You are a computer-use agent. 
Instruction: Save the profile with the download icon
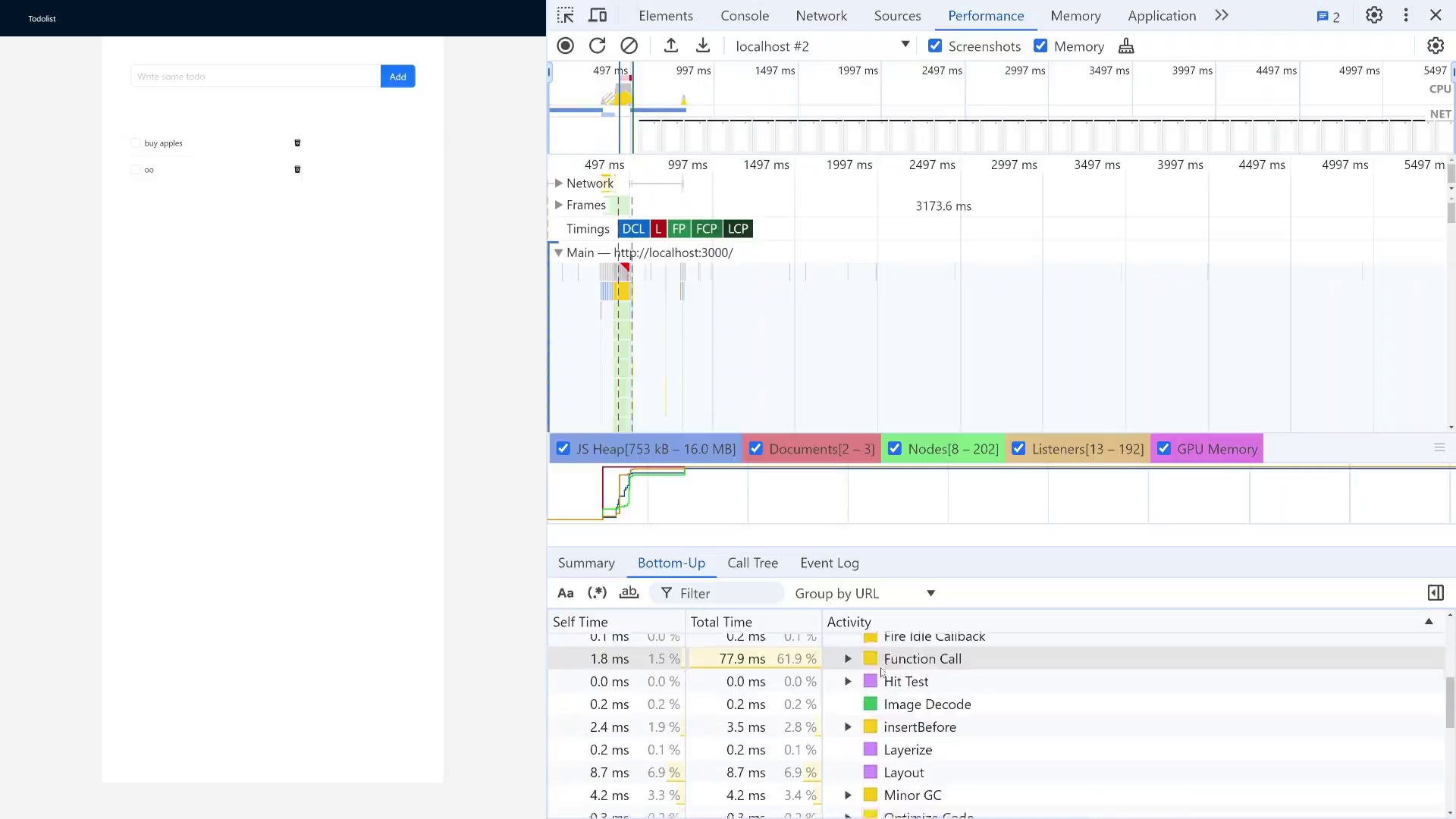pyautogui.click(x=703, y=45)
